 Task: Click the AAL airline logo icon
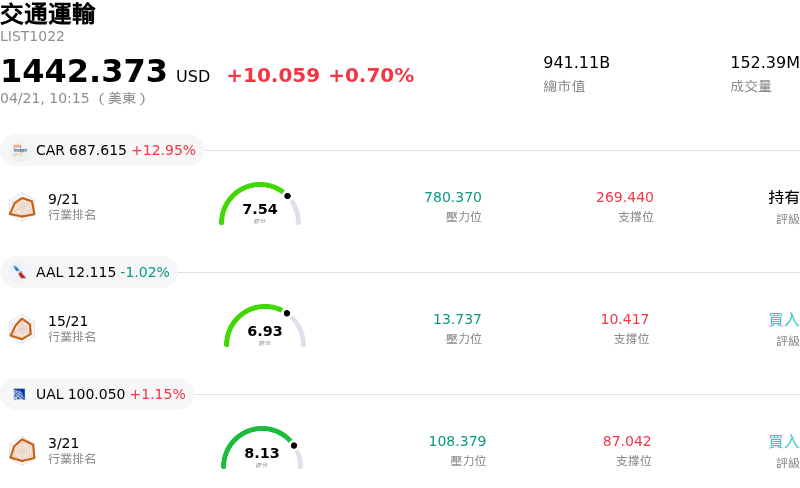click(x=20, y=272)
